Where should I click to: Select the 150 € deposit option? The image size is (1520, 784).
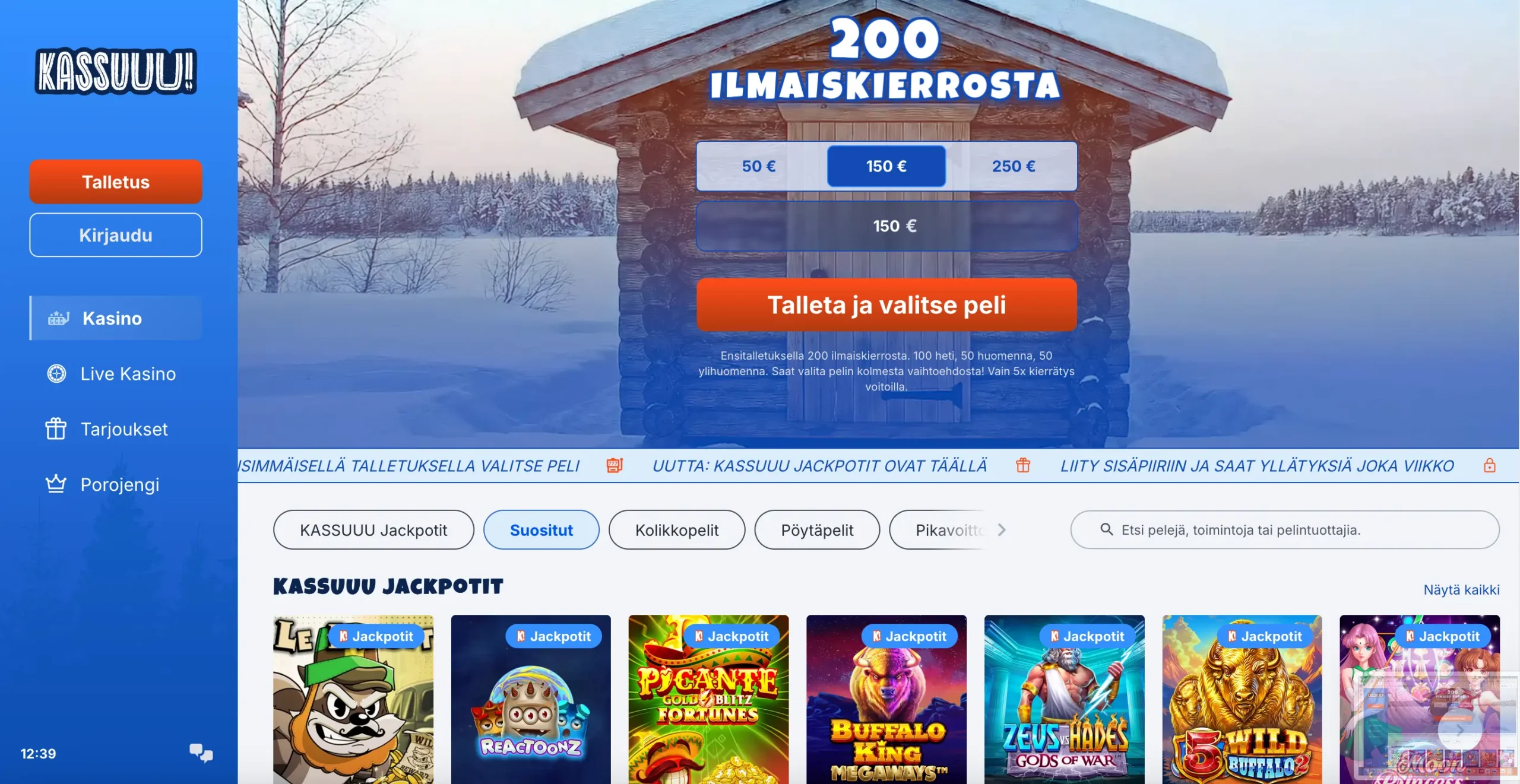(x=886, y=166)
